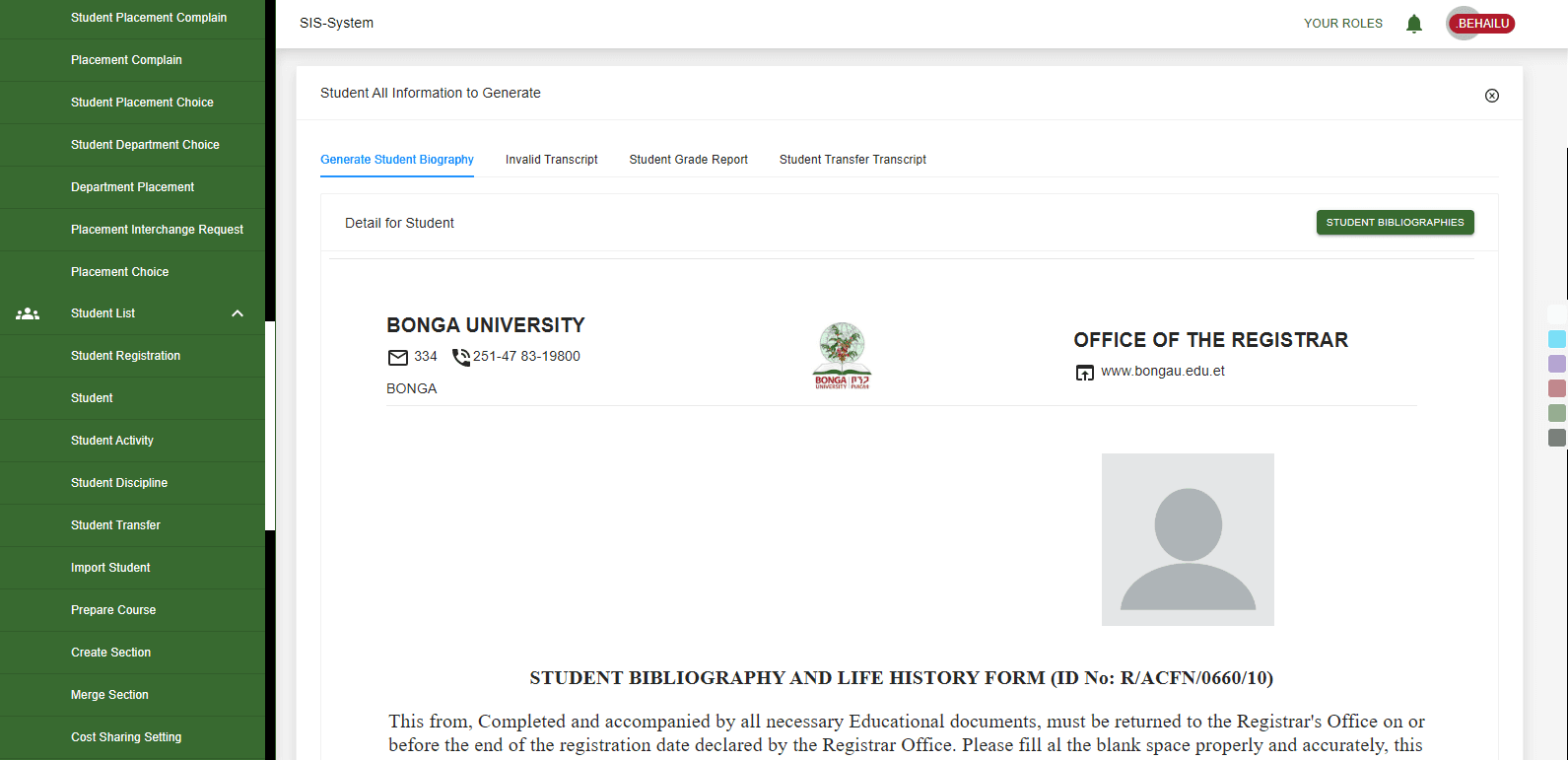The image size is (1568, 760).
Task: Open Import Student
Action: (x=132, y=568)
